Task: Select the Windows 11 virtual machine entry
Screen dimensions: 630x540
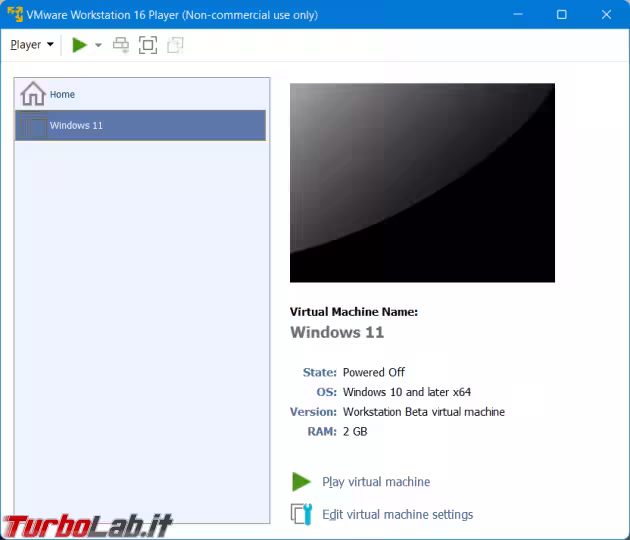Action: (x=140, y=125)
